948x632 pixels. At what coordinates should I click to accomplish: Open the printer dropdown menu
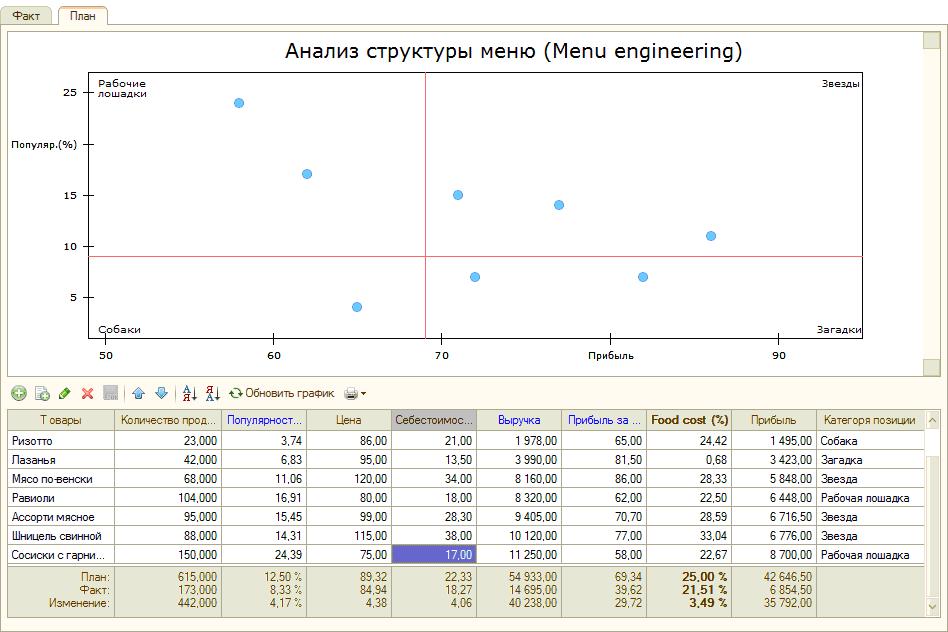coord(355,394)
